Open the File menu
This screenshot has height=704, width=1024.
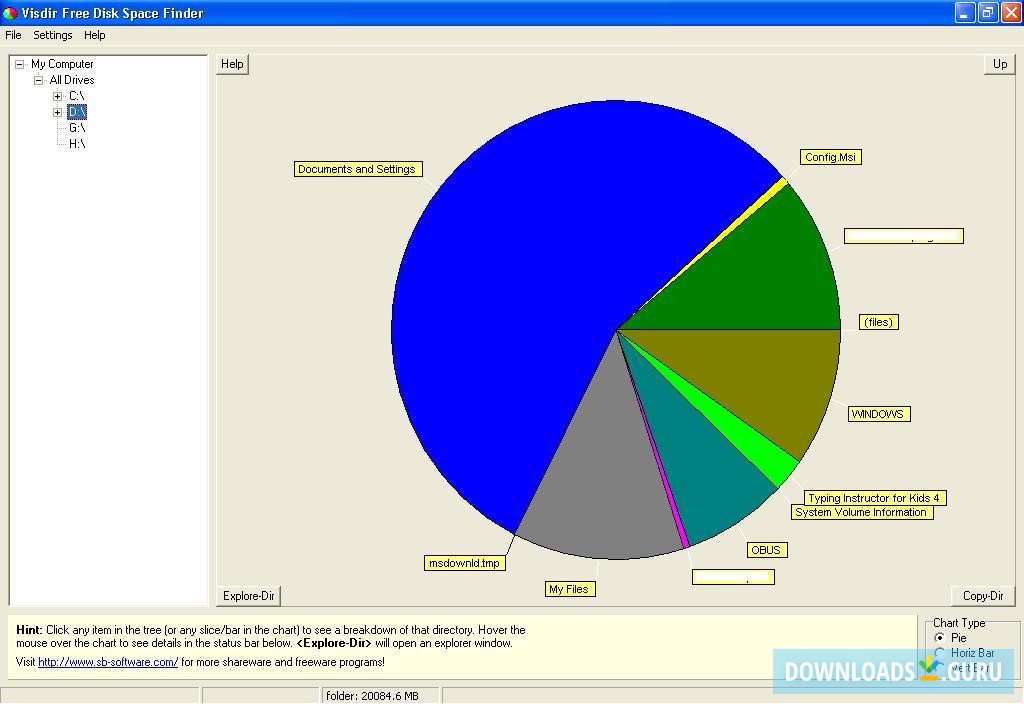(x=13, y=35)
